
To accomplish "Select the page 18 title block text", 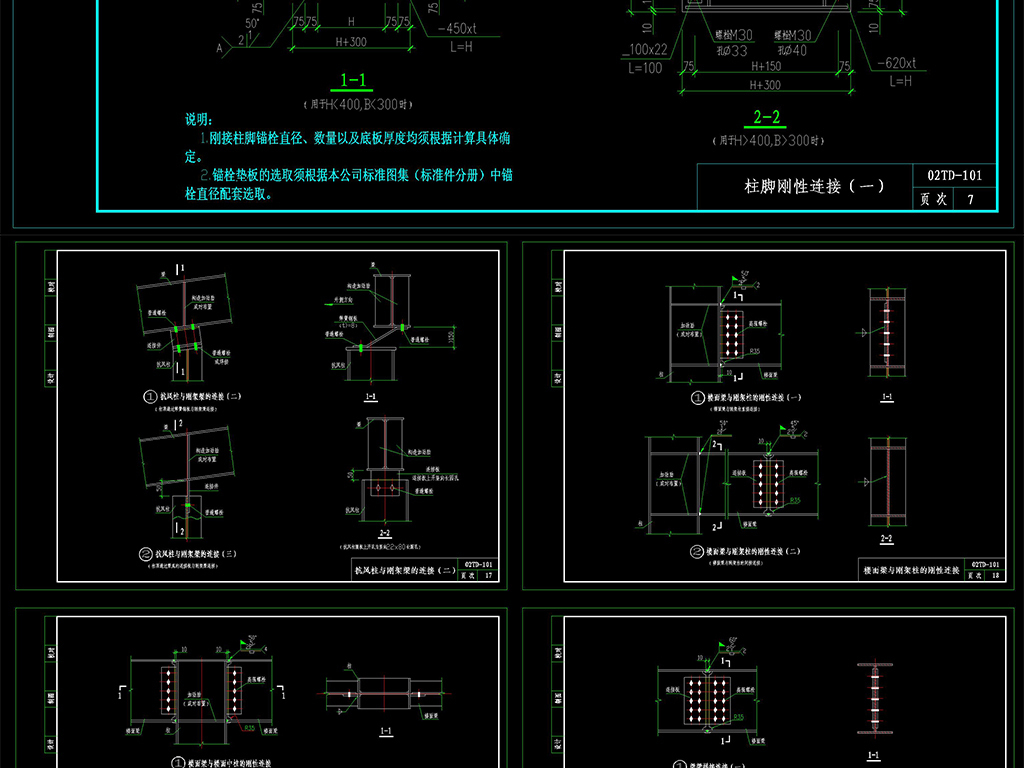I will tap(911, 571).
